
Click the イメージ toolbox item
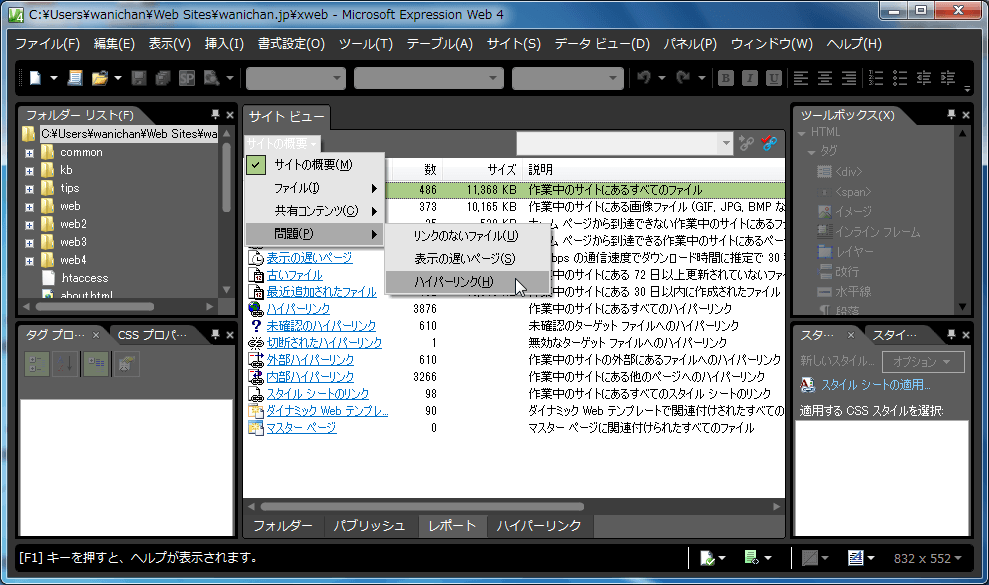853,212
